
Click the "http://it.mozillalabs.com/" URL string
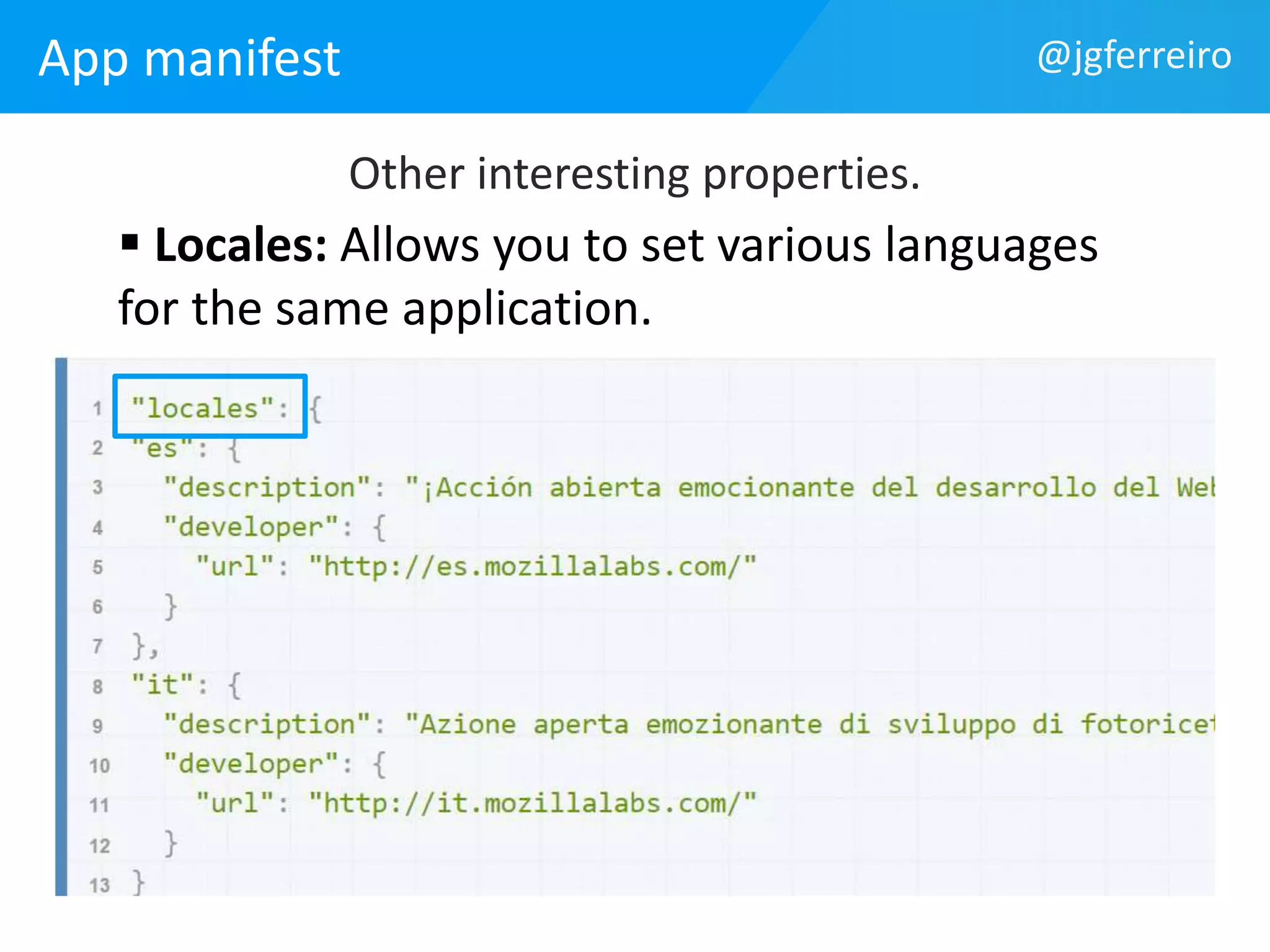coord(533,804)
